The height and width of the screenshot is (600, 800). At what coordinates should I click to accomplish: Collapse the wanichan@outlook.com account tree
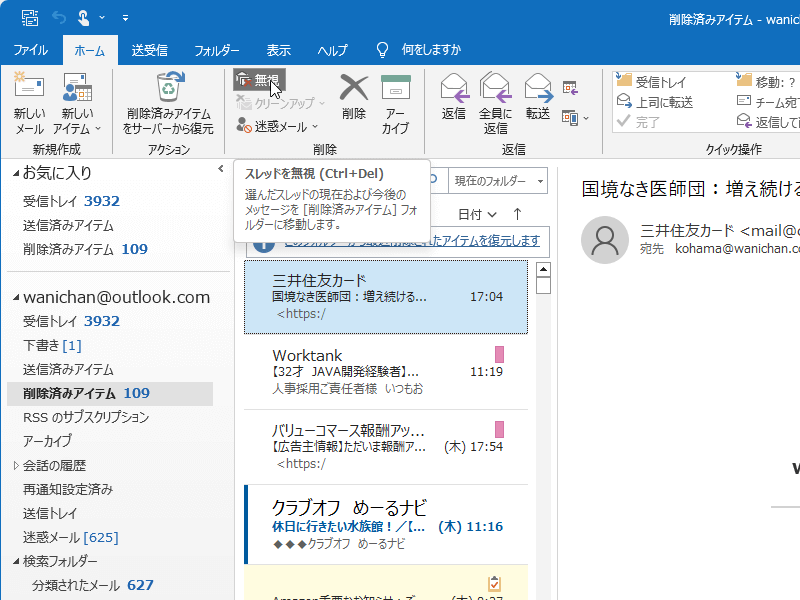pyautogui.click(x=16, y=297)
